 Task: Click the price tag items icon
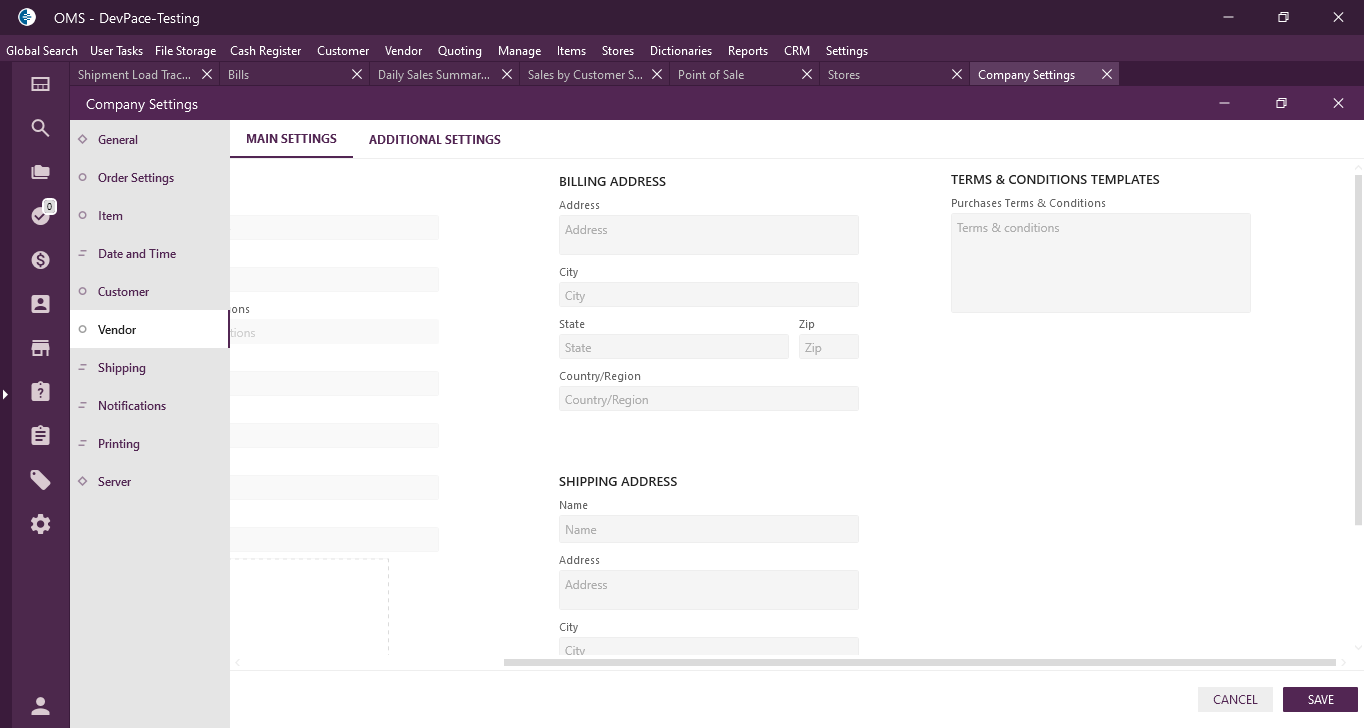point(40,480)
